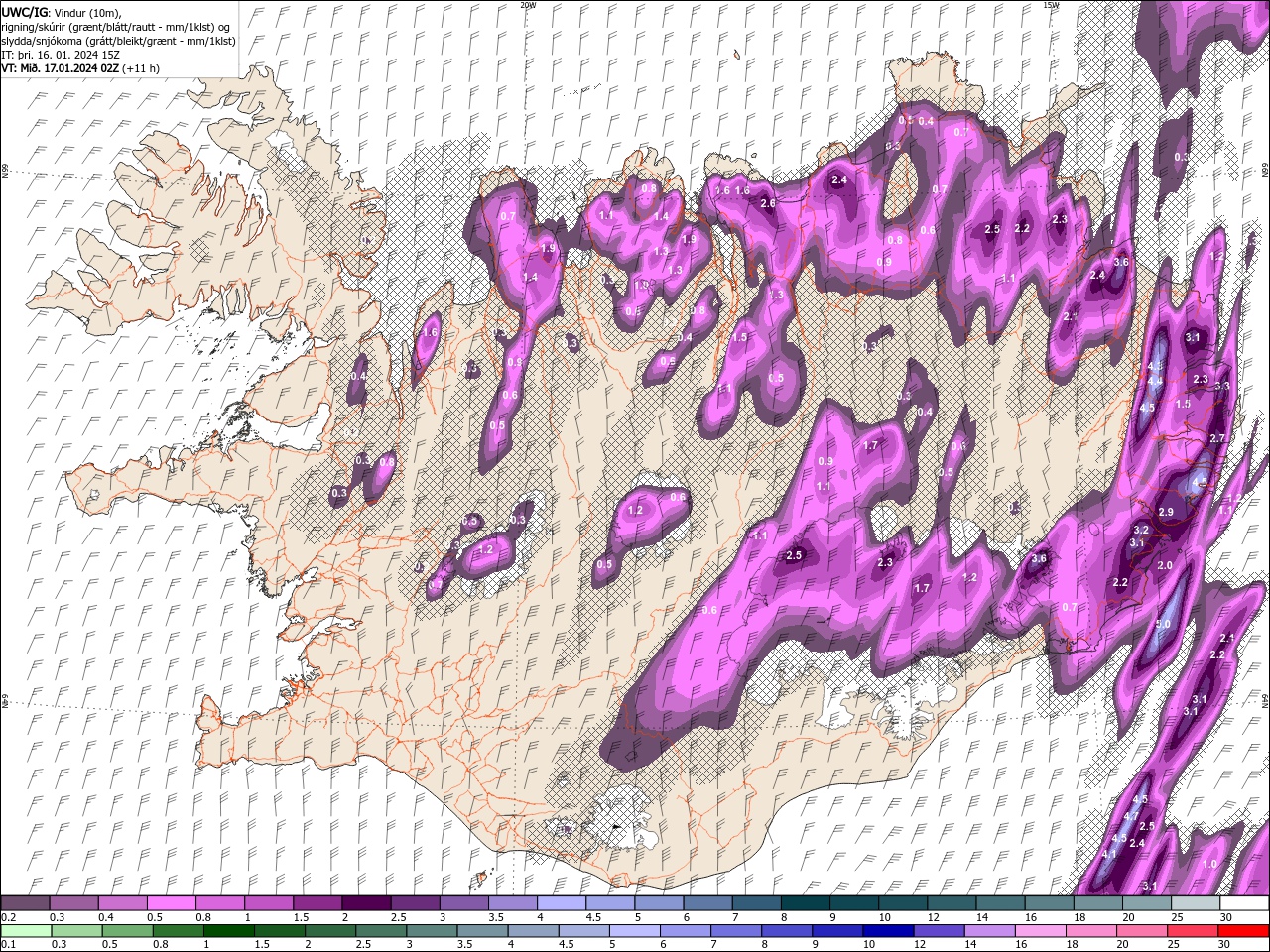1270x952 pixels.
Task: Select lower legend swatch starting at 1
Action: [x=229, y=931]
